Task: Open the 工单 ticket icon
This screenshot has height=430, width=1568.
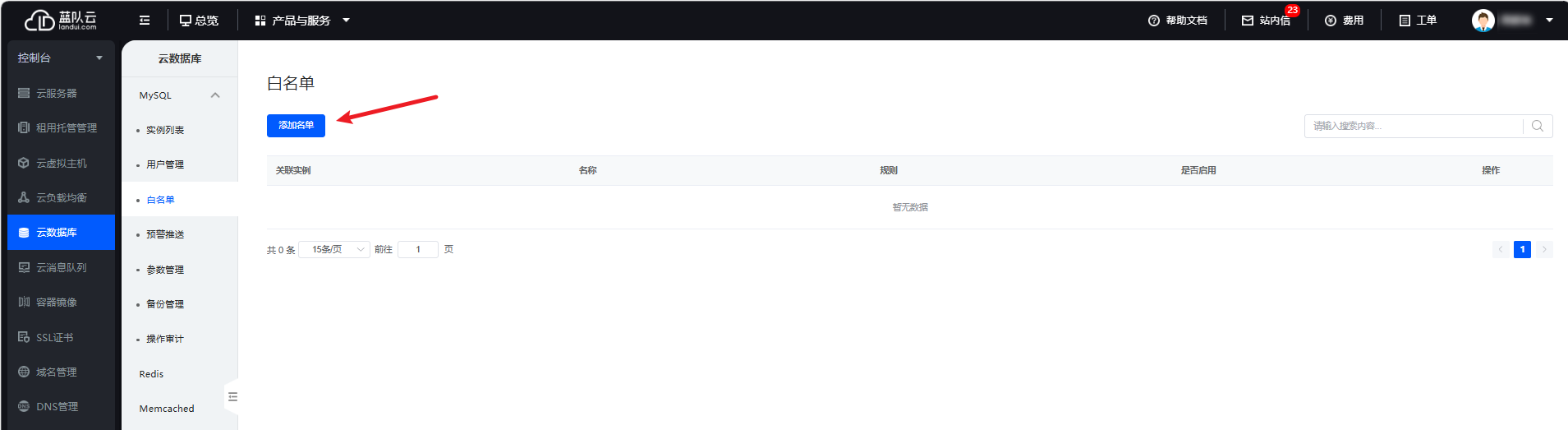Action: tap(1405, 21)
